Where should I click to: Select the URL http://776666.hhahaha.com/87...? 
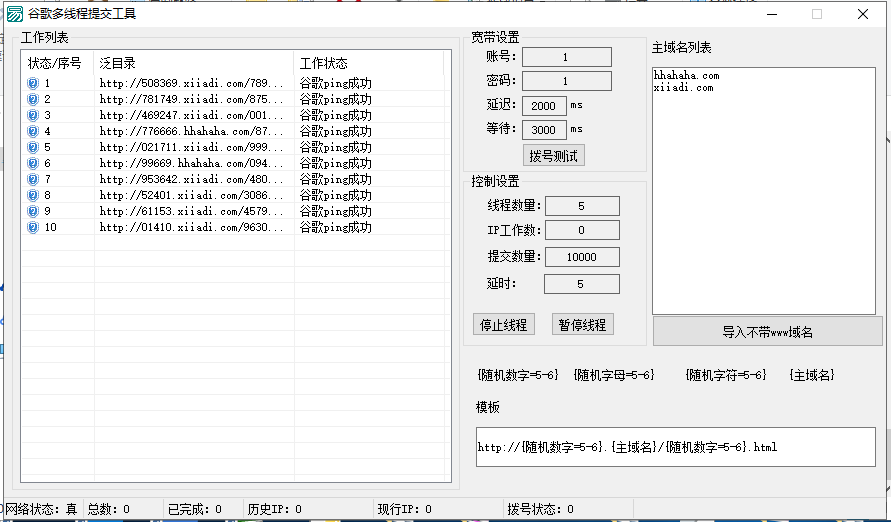191,131
